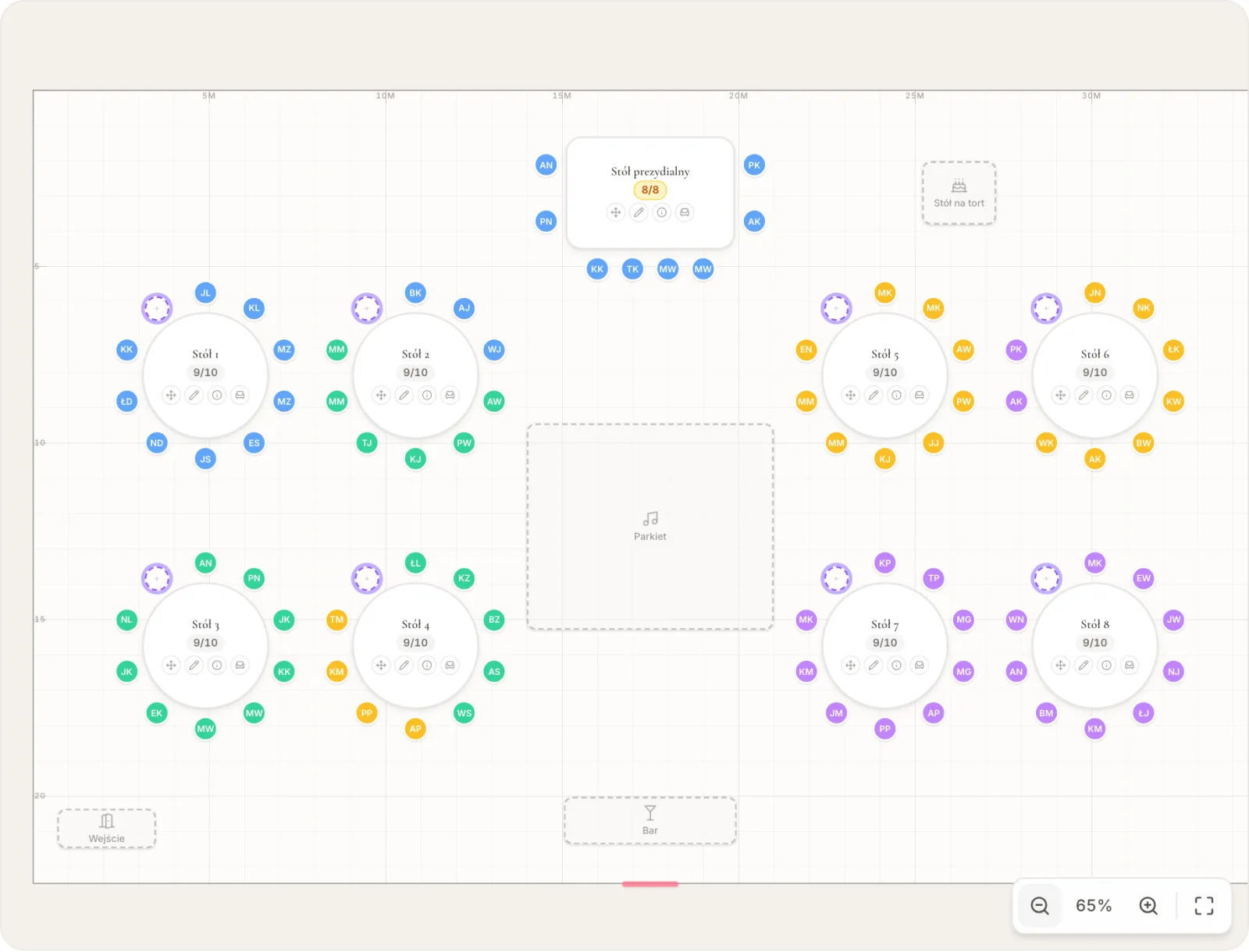Screen dimensions: 1249x952
Task: Click guest TK at Stół prezydialny
Action: [x=632, y=269]
